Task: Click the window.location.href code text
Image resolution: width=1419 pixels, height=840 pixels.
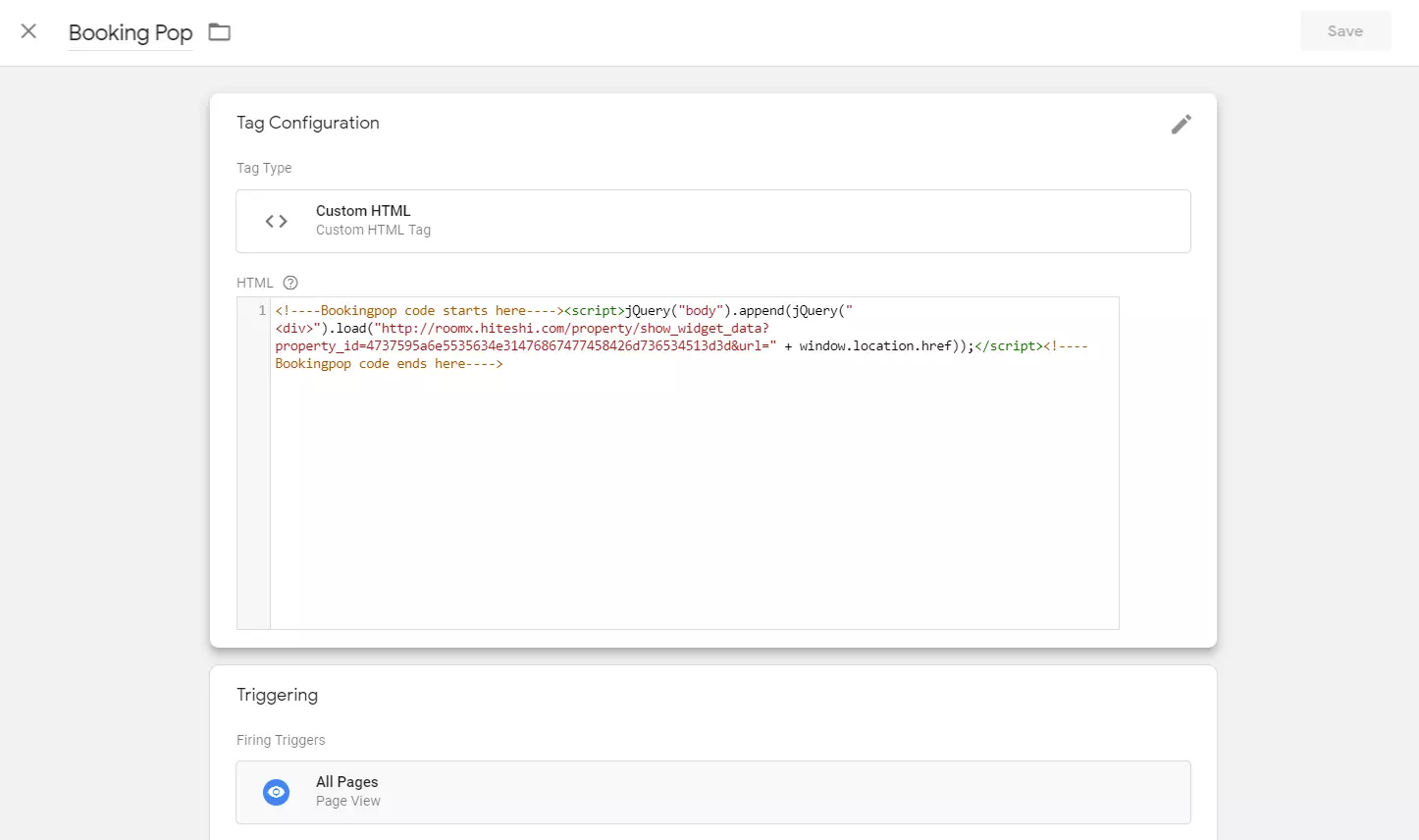Action: click(x=875, y=346)
